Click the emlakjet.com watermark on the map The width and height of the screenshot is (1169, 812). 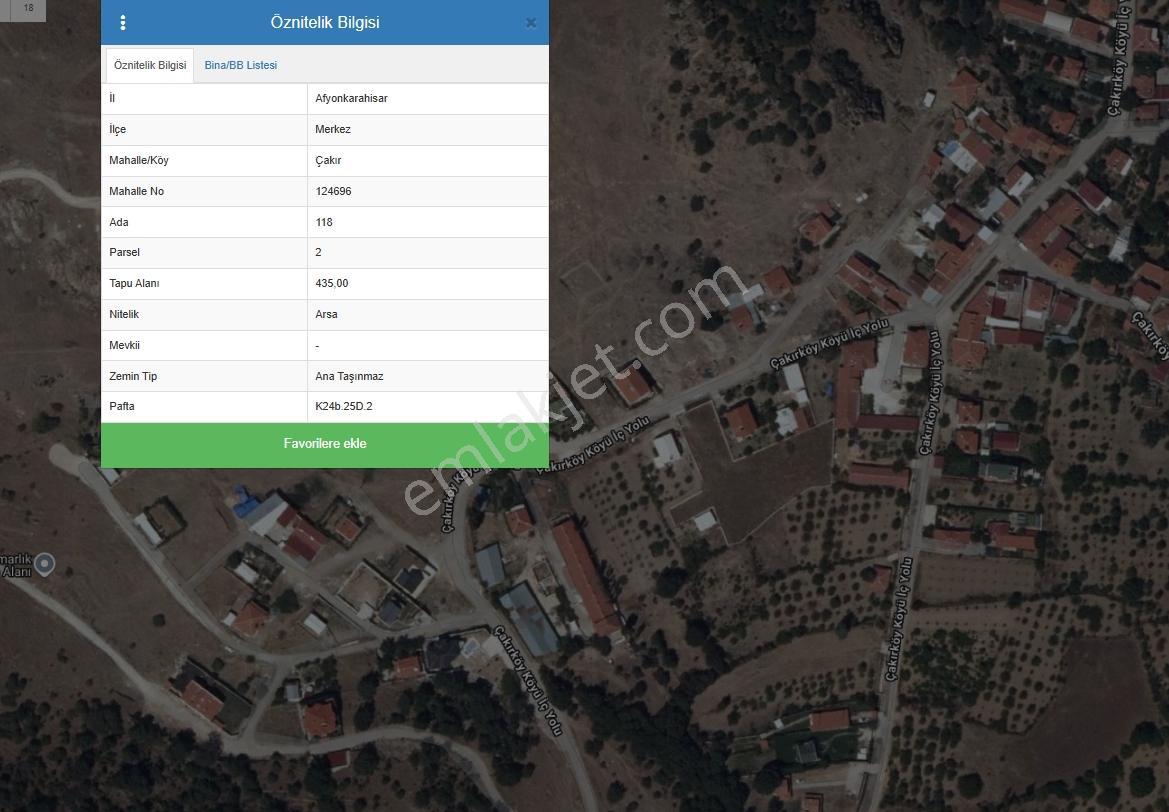(x=574, y=389)
